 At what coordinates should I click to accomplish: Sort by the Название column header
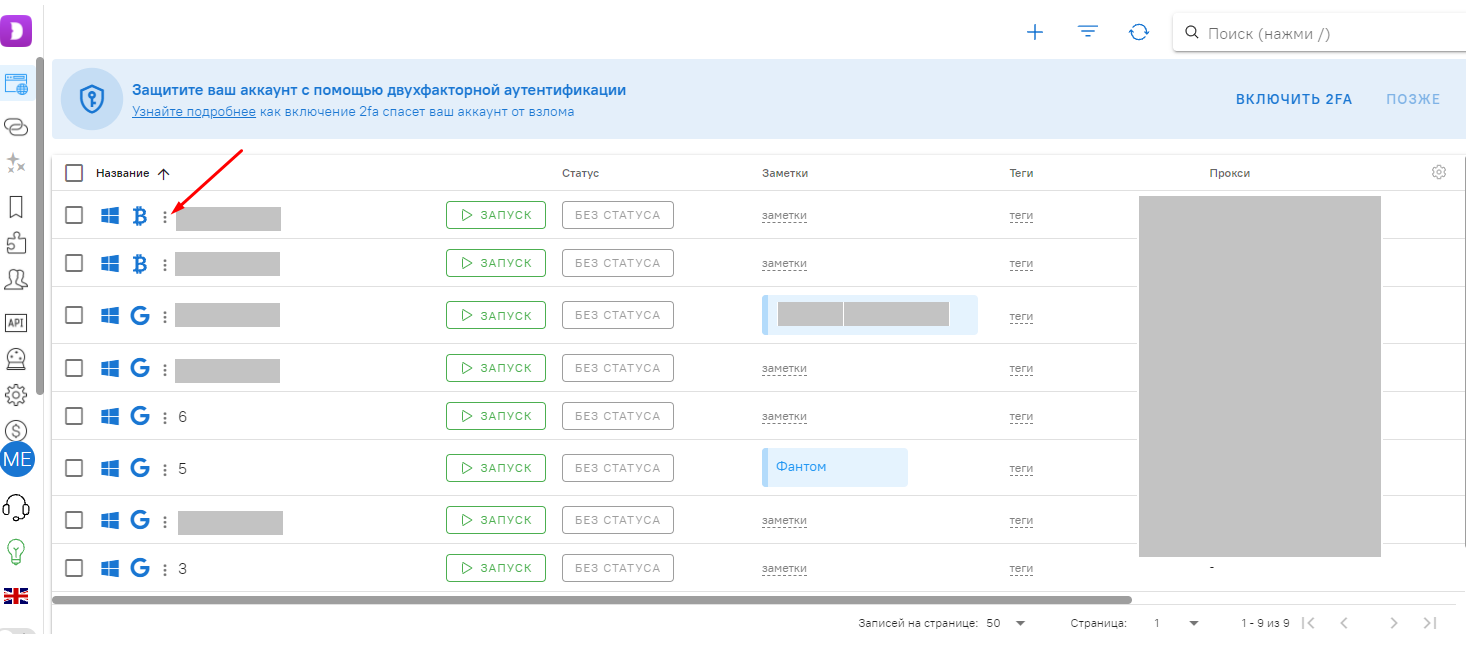pos(122,173)
